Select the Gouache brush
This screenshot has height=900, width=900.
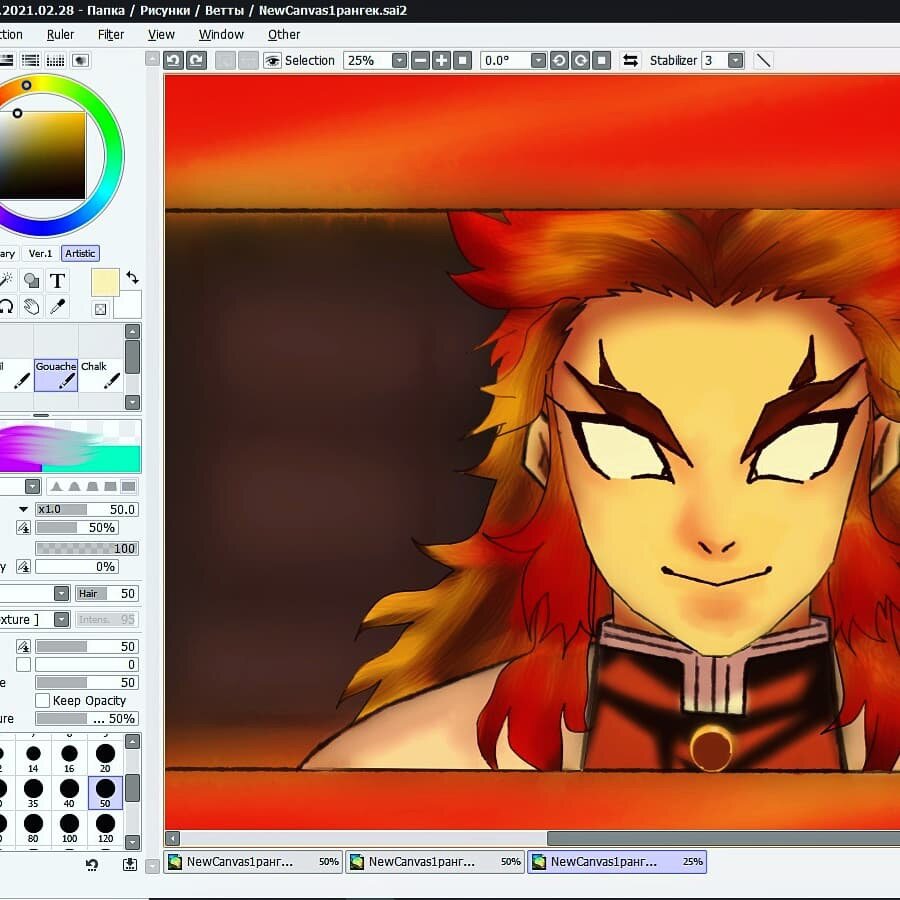[56, 375]
